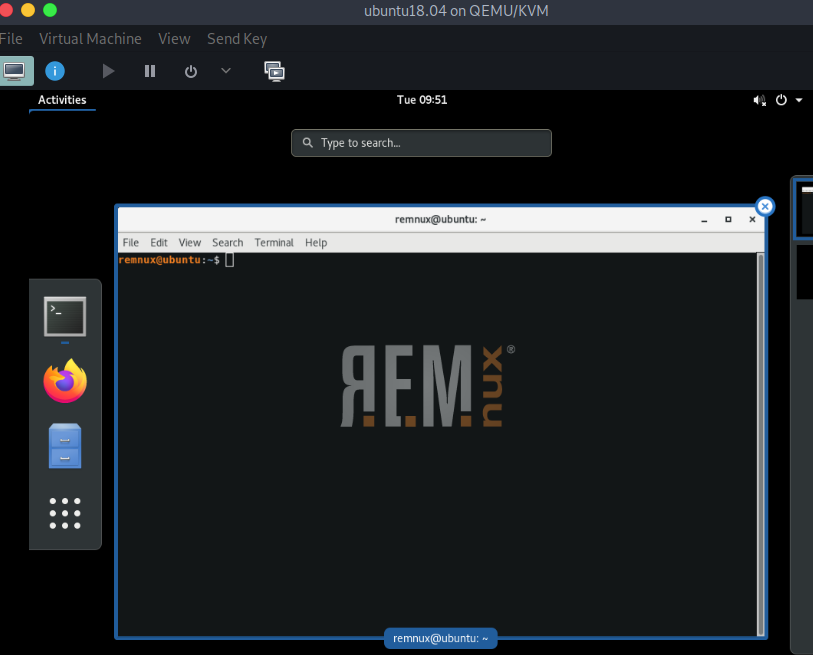Open the Virtual Machine menu
Image resolution: width=813 pixels, height=655 pixels.
coord(90,39)
